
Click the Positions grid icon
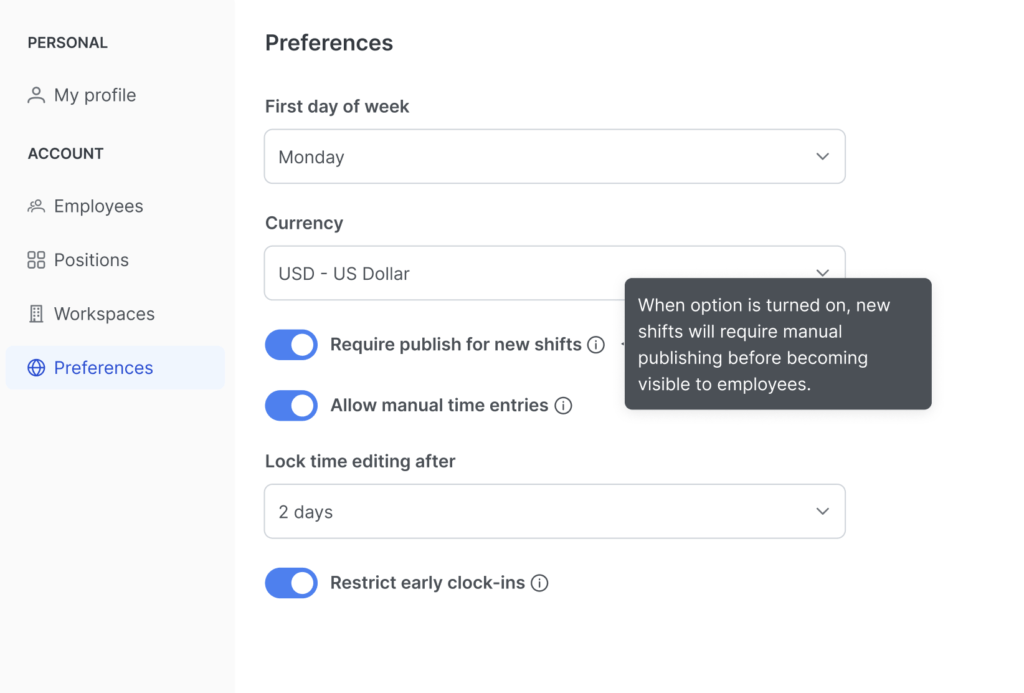coord(35,260)
